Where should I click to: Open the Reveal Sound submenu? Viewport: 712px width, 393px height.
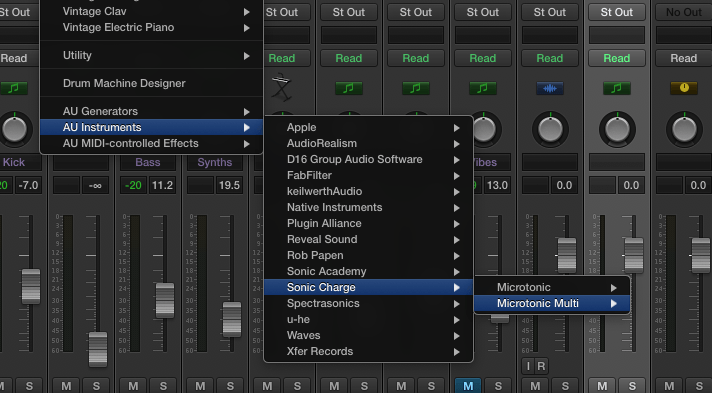tap(368, 239)
